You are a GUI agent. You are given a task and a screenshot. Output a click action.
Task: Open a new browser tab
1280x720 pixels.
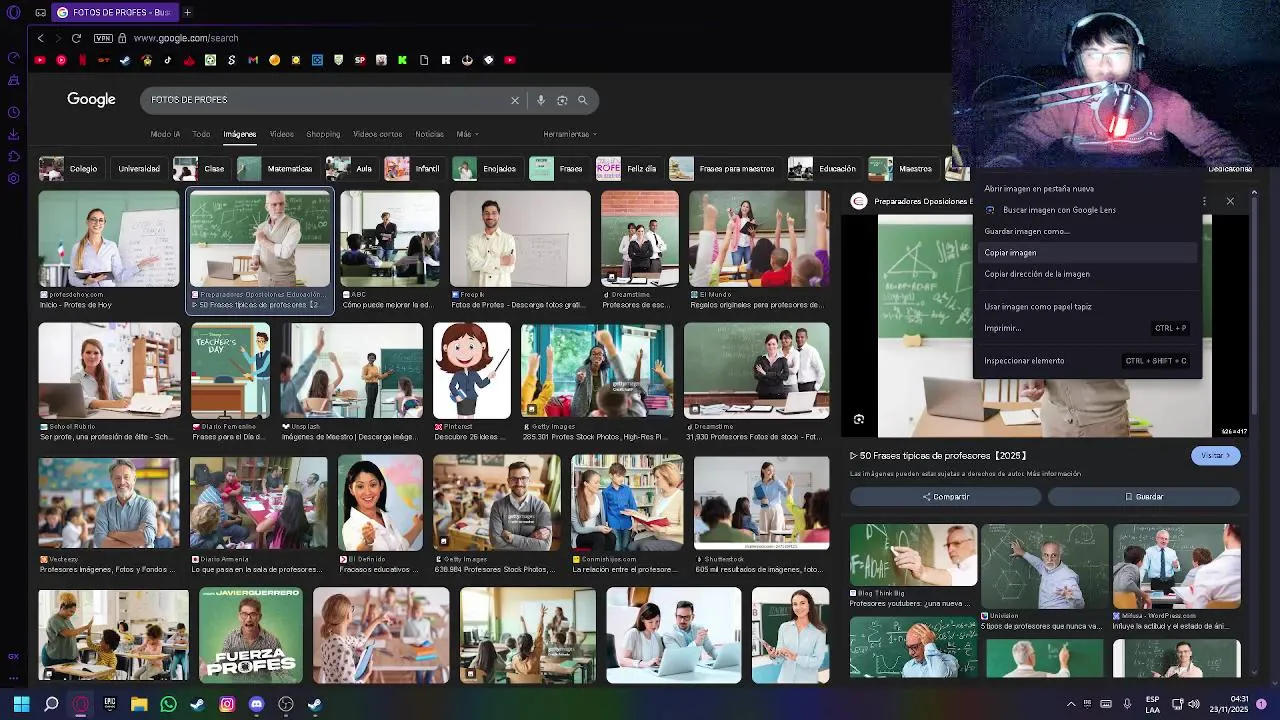pos(187,12)
